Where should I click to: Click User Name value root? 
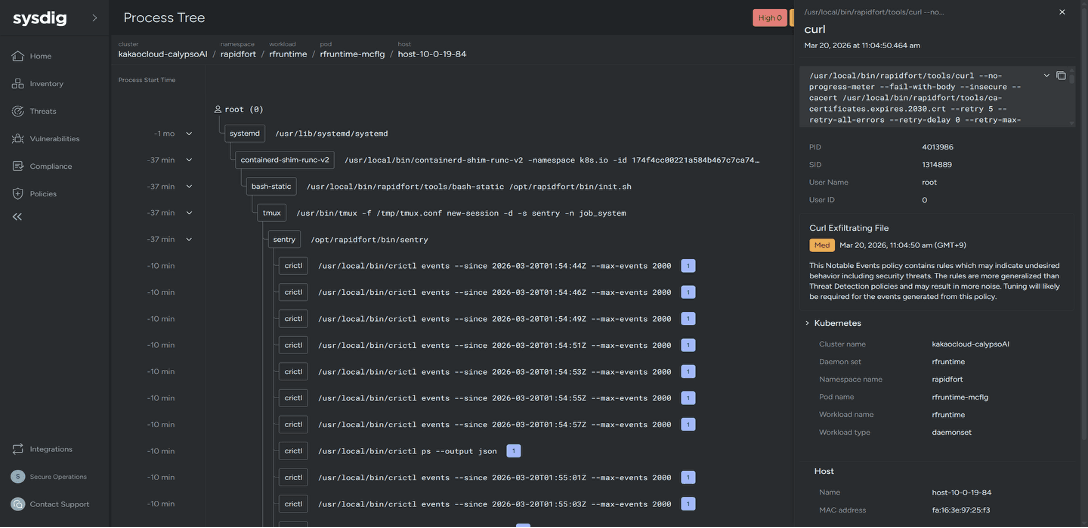[x=929, y=182]
